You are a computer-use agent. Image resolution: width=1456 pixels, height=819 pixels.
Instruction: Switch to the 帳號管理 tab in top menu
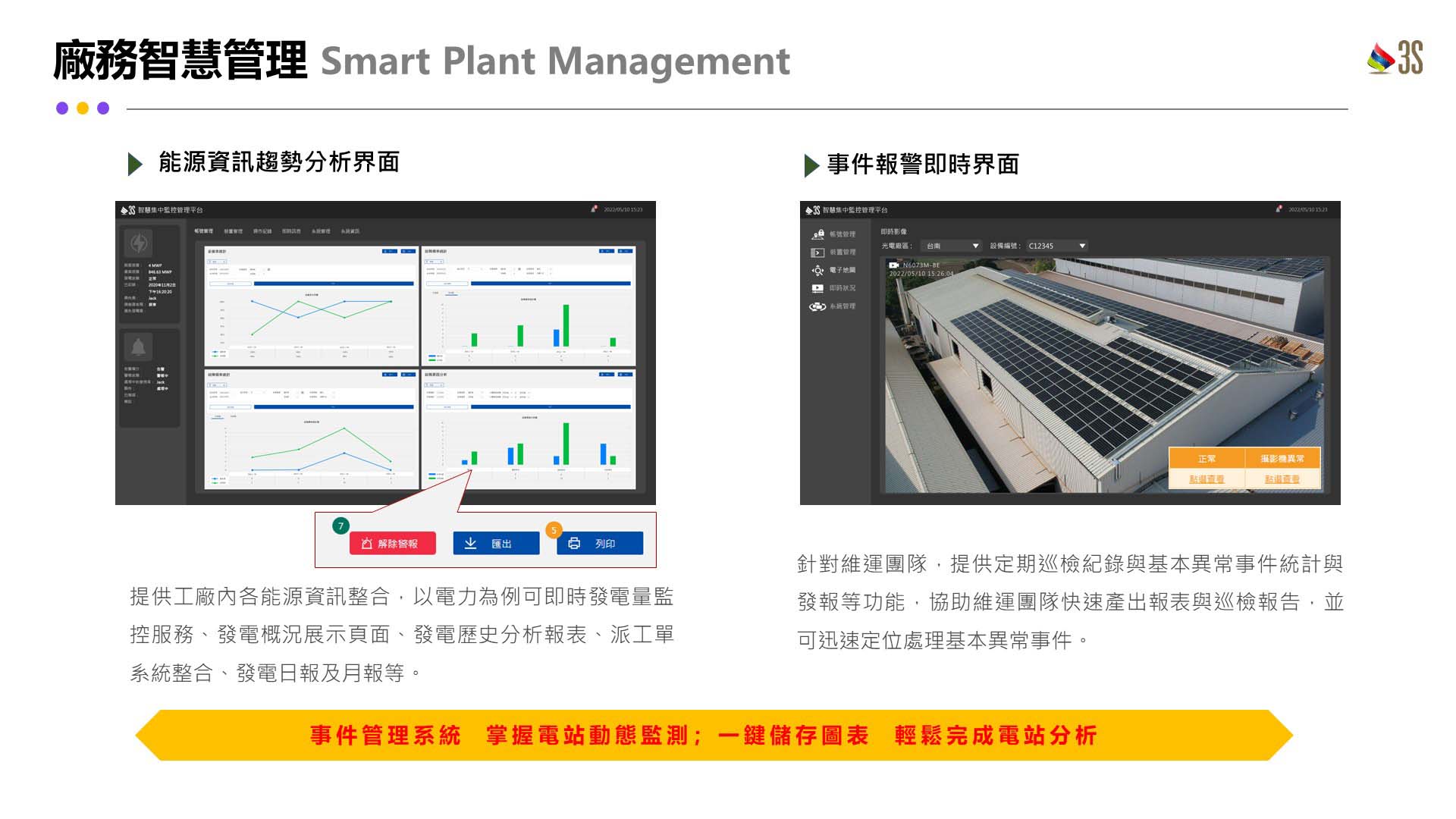[204, 231]
